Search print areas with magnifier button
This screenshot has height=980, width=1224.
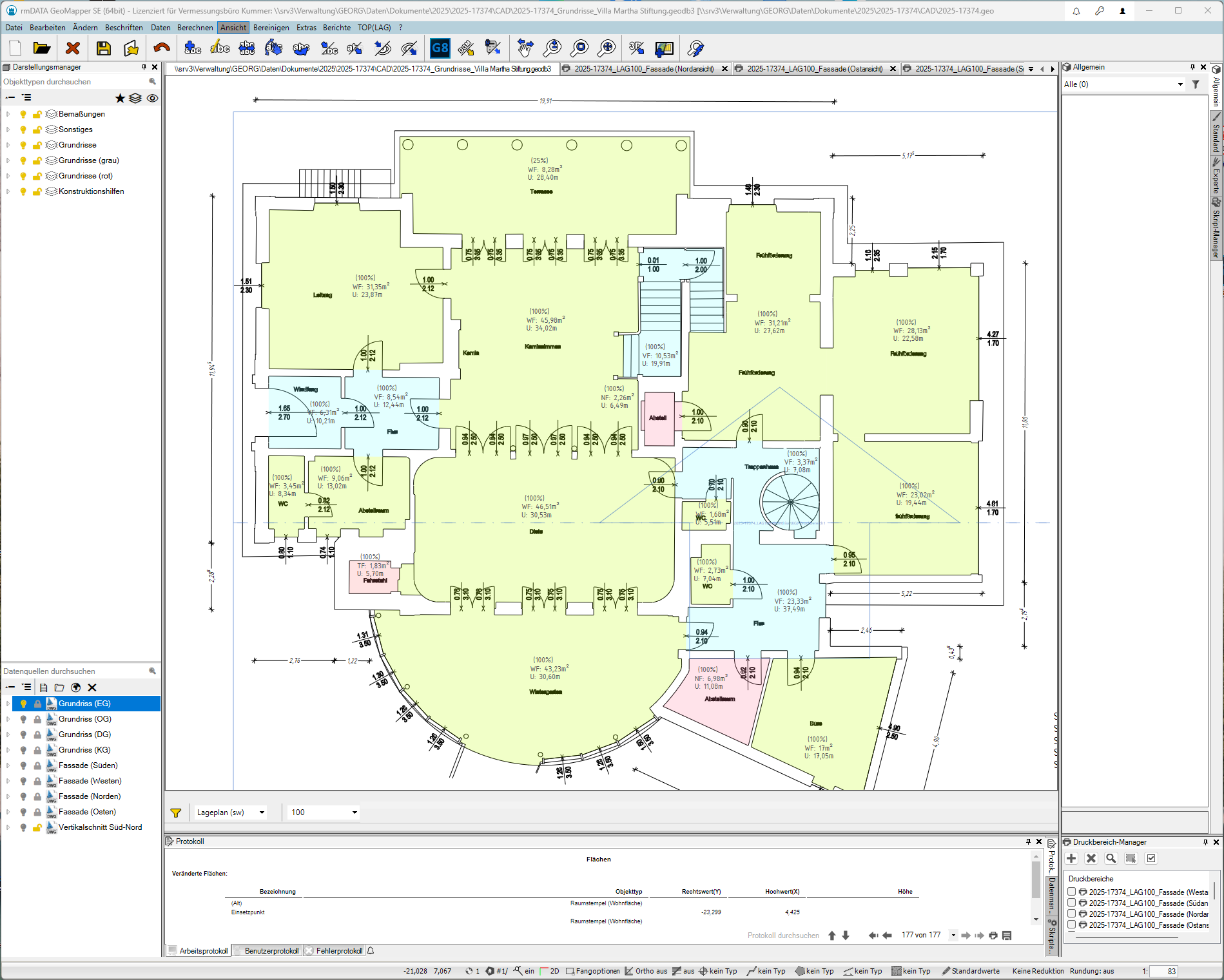[1111, 858]
